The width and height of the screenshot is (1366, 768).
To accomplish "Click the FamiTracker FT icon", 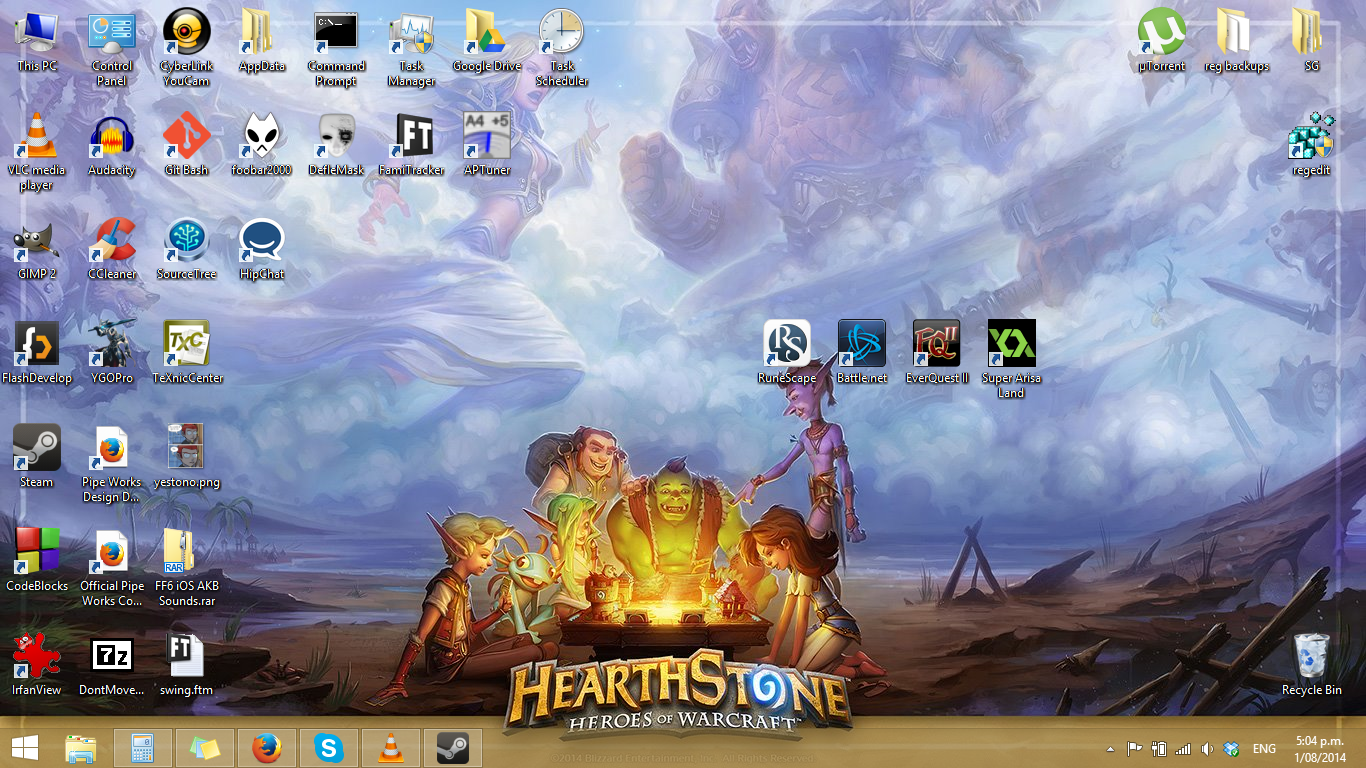I will [x=411, y=145].
